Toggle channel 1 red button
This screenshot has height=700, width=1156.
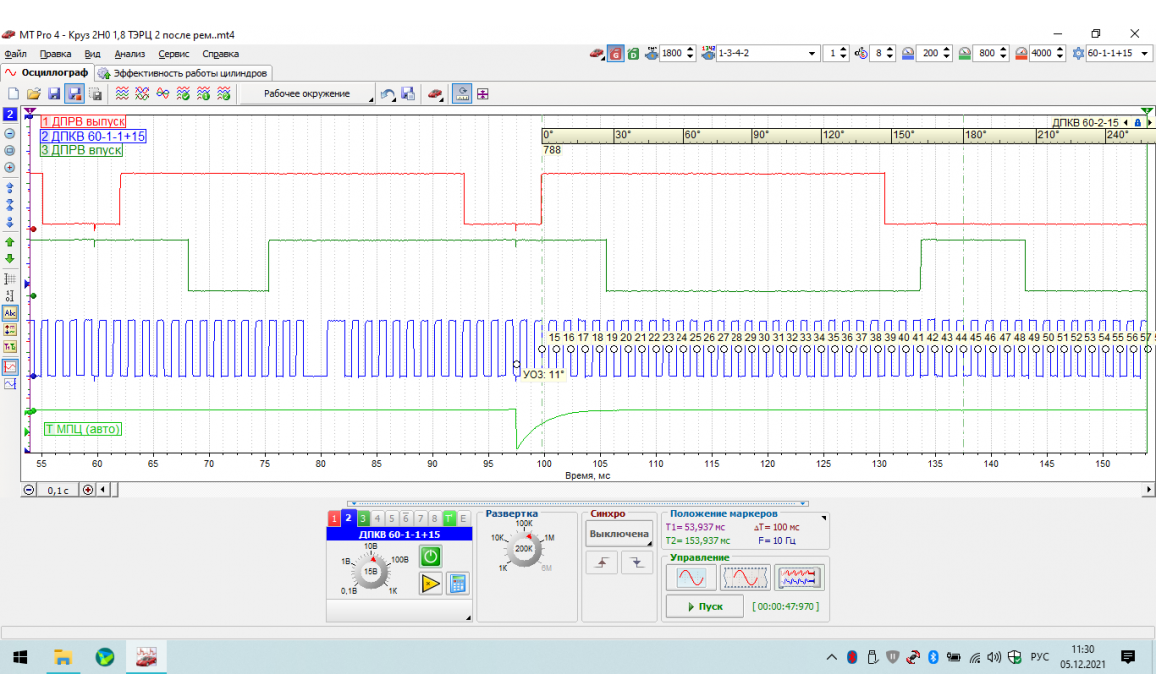coord(335,518)
